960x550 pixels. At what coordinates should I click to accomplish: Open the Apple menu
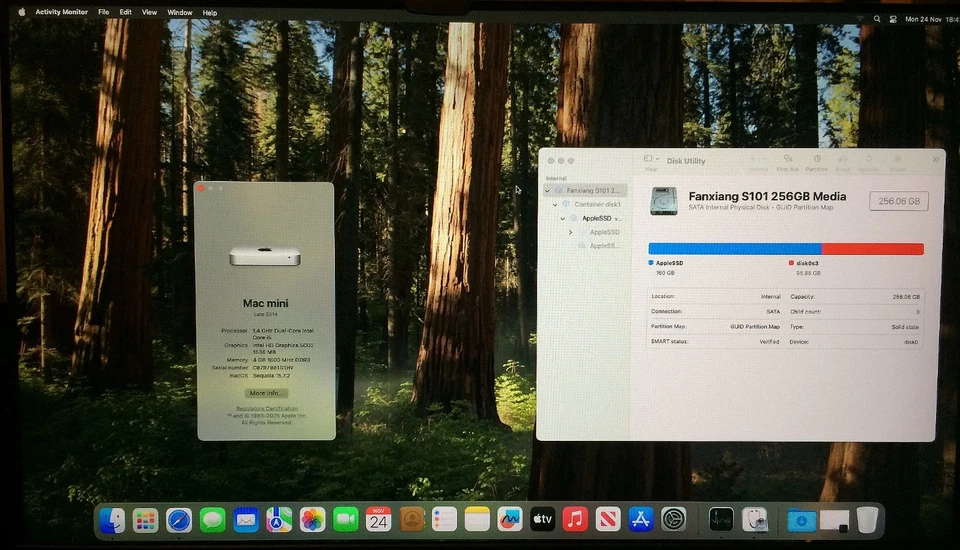[22, 12]
